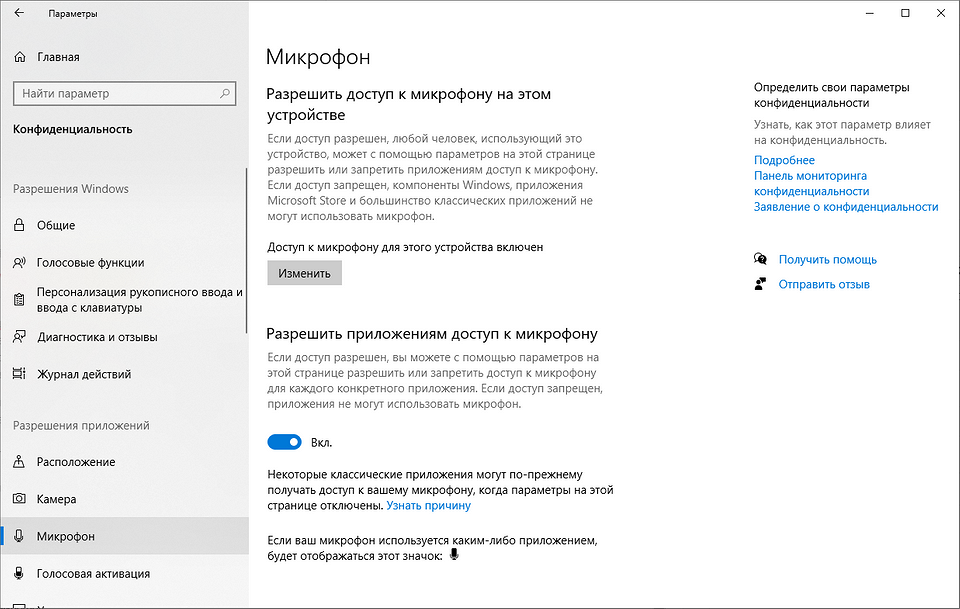
Task: Open Заявление о конфиденциальности link
Action: [846, 207]
